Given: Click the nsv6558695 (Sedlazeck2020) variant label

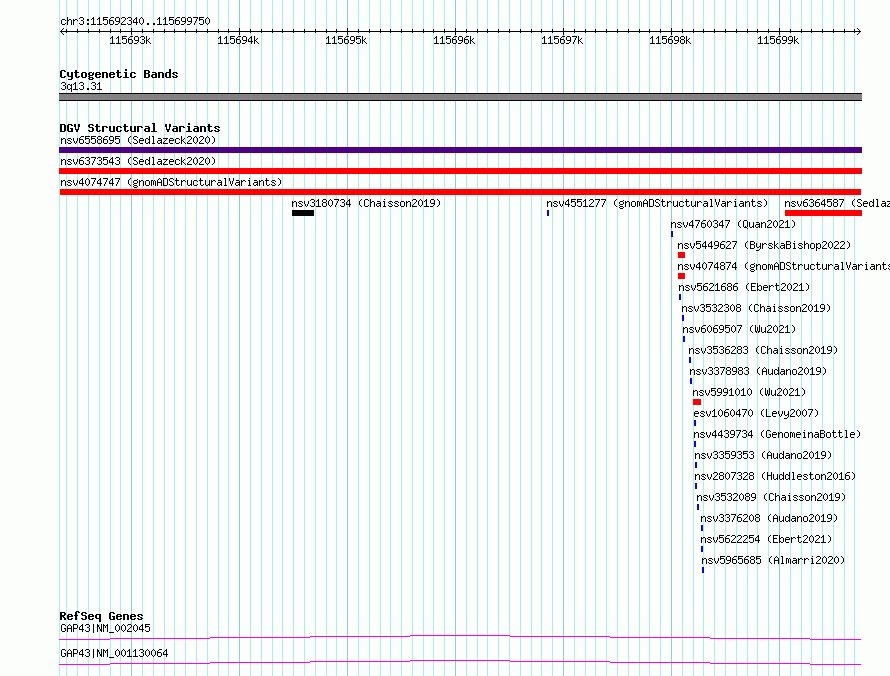Looking at the screenshot, I should pos(138,140).
